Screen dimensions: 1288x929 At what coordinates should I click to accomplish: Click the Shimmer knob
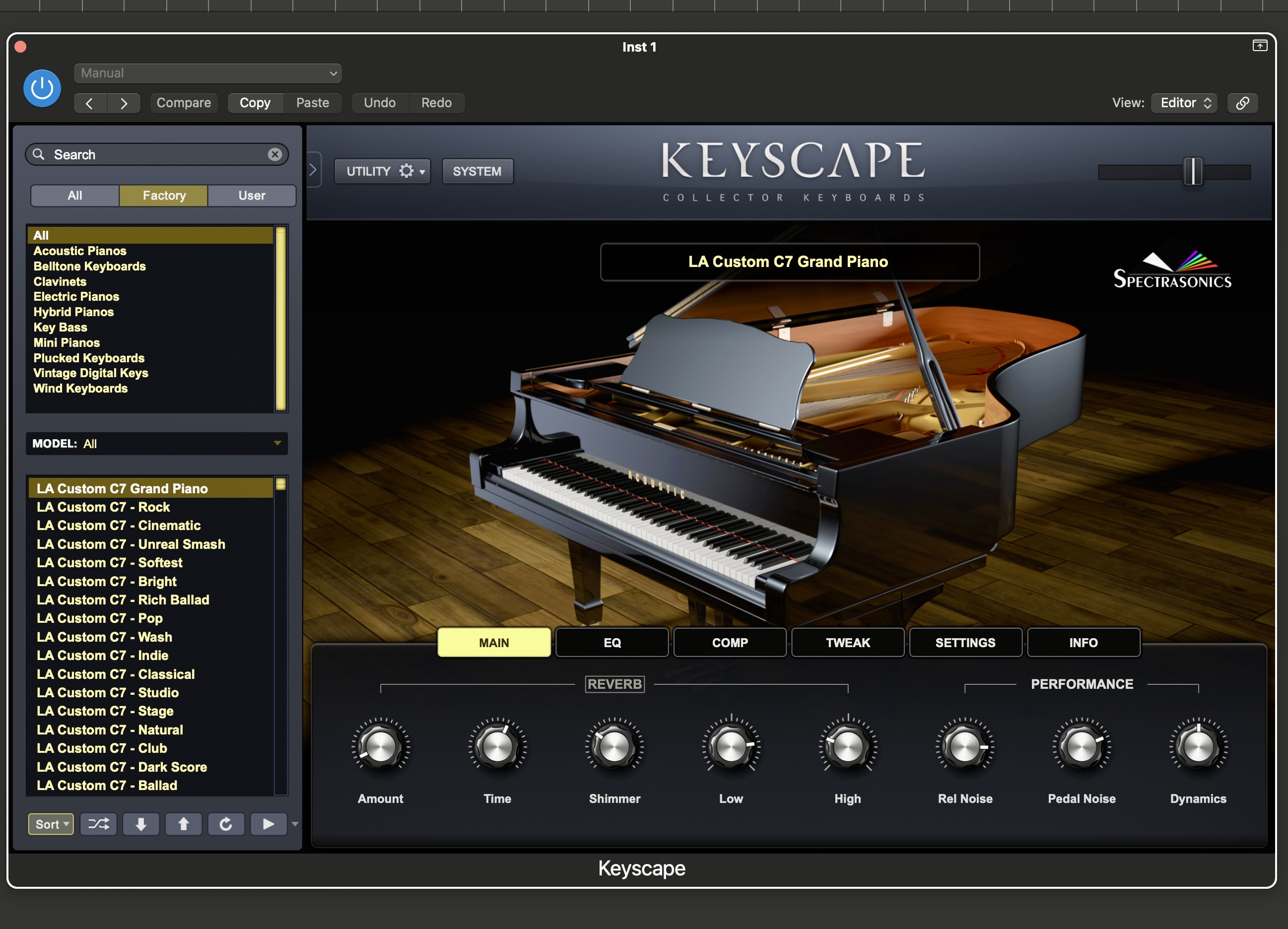[x=614, y=746]
